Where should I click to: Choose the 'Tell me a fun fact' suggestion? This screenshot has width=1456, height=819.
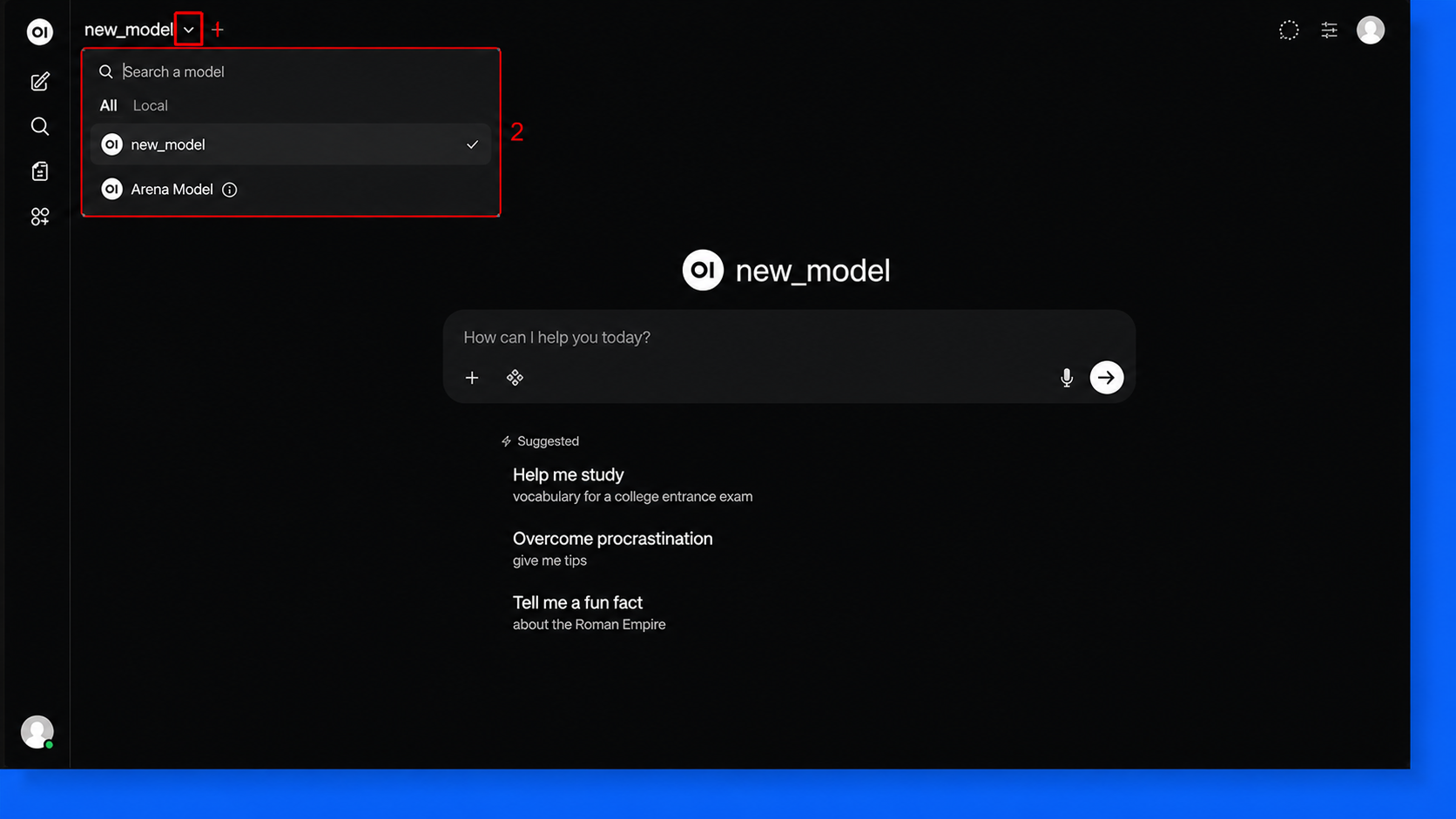coord(590,613)
